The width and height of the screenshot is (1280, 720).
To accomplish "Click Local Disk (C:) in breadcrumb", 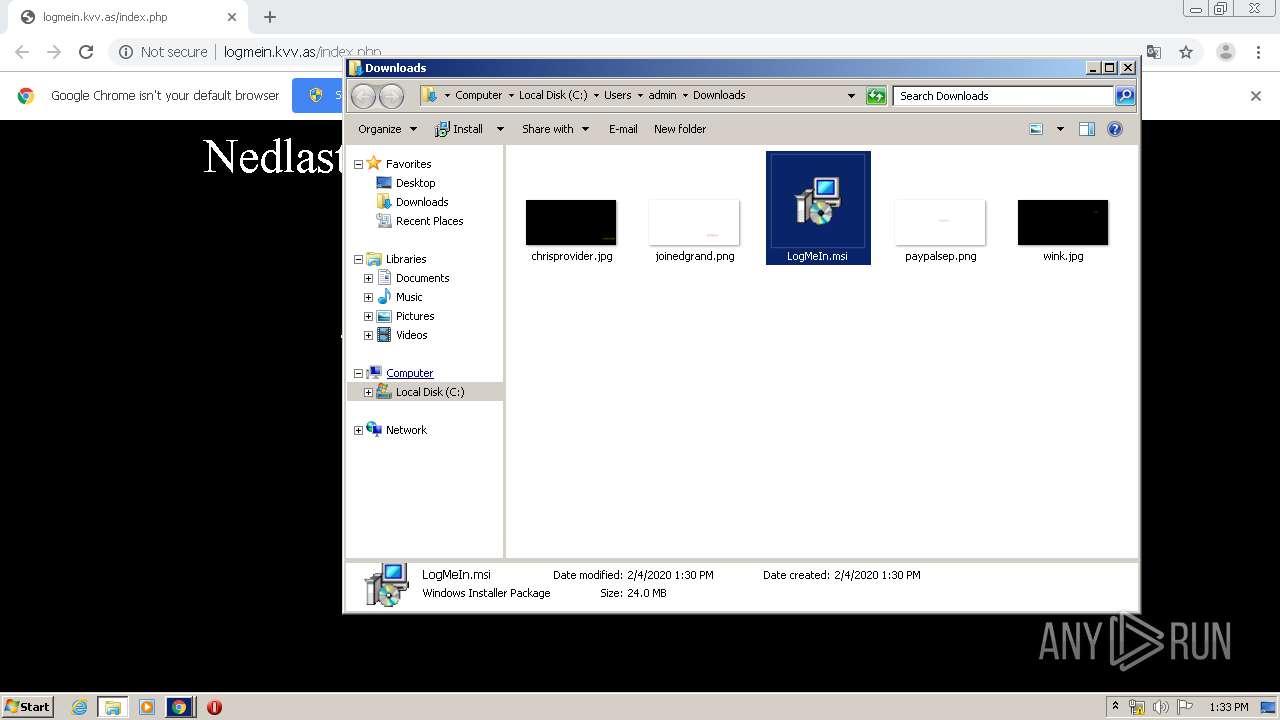I will tap(553, 95).
